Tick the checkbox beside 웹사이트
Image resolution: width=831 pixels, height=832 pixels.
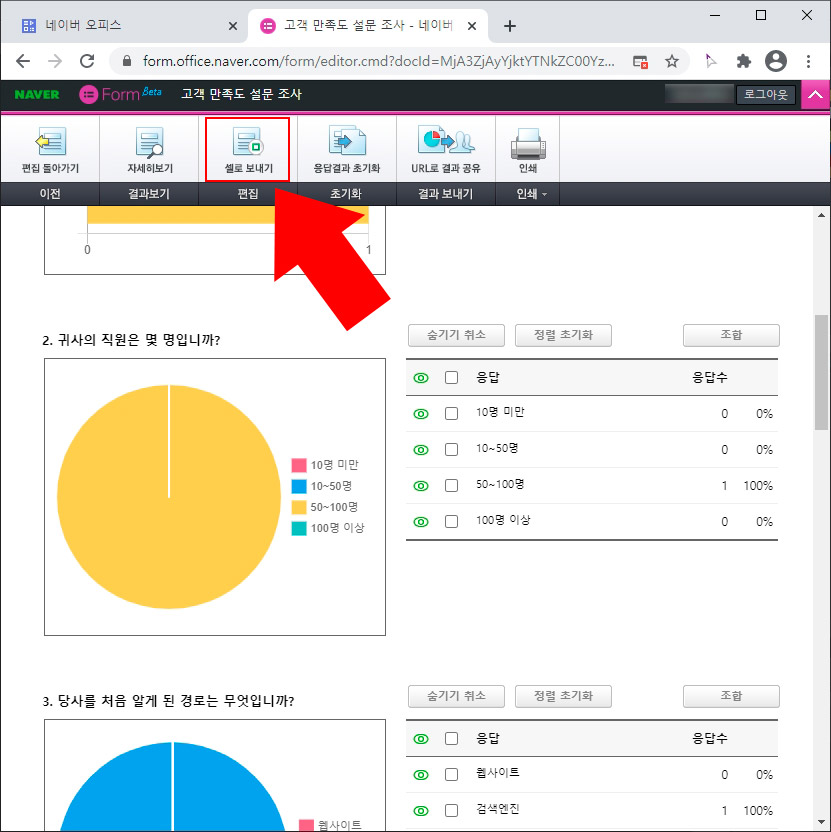point(451,774)
